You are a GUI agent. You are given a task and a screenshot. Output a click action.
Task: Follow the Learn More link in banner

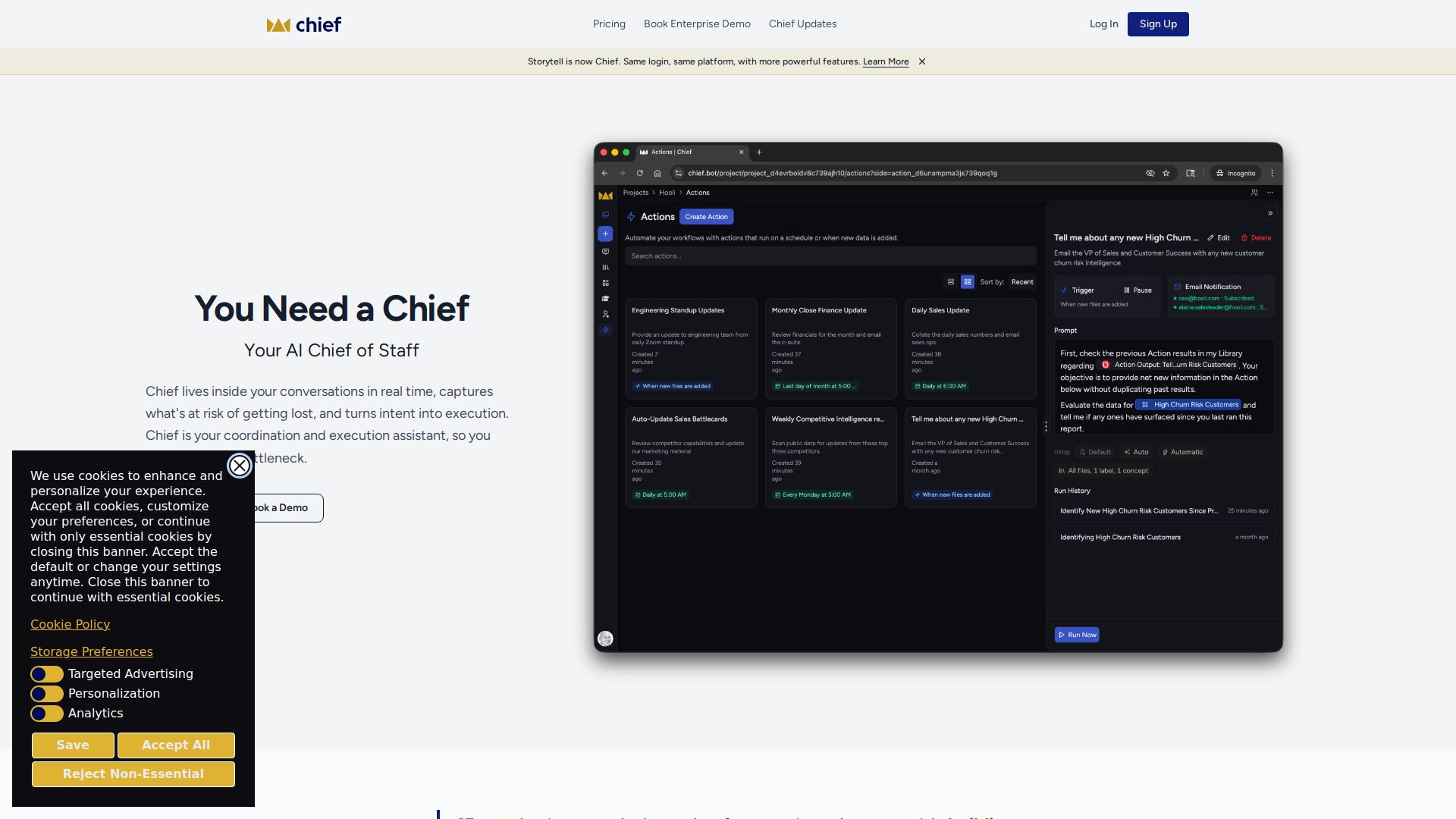point(886,61)
